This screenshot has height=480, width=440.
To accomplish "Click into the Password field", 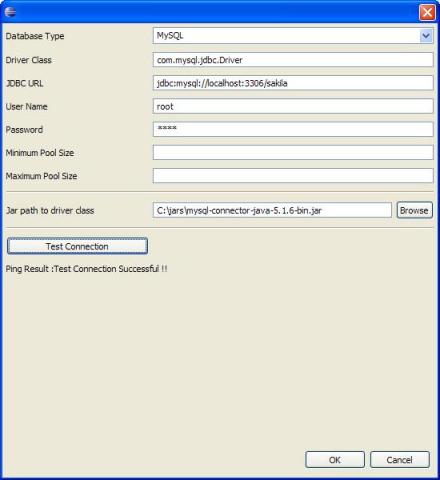I will click(293, 129).
